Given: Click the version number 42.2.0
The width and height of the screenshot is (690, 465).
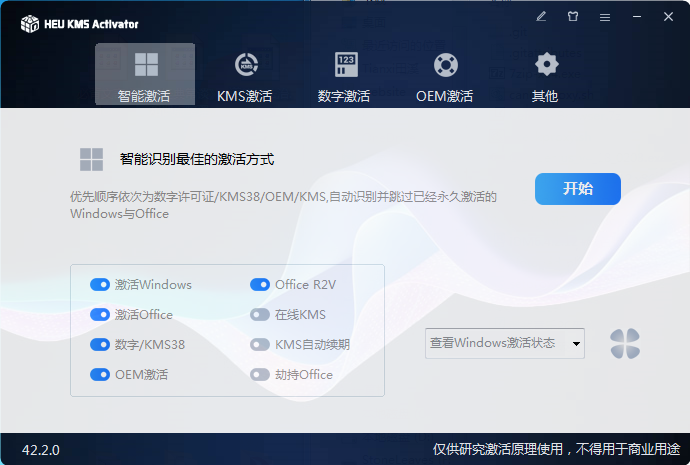Looking at the screenshot, I should point(41,450).
